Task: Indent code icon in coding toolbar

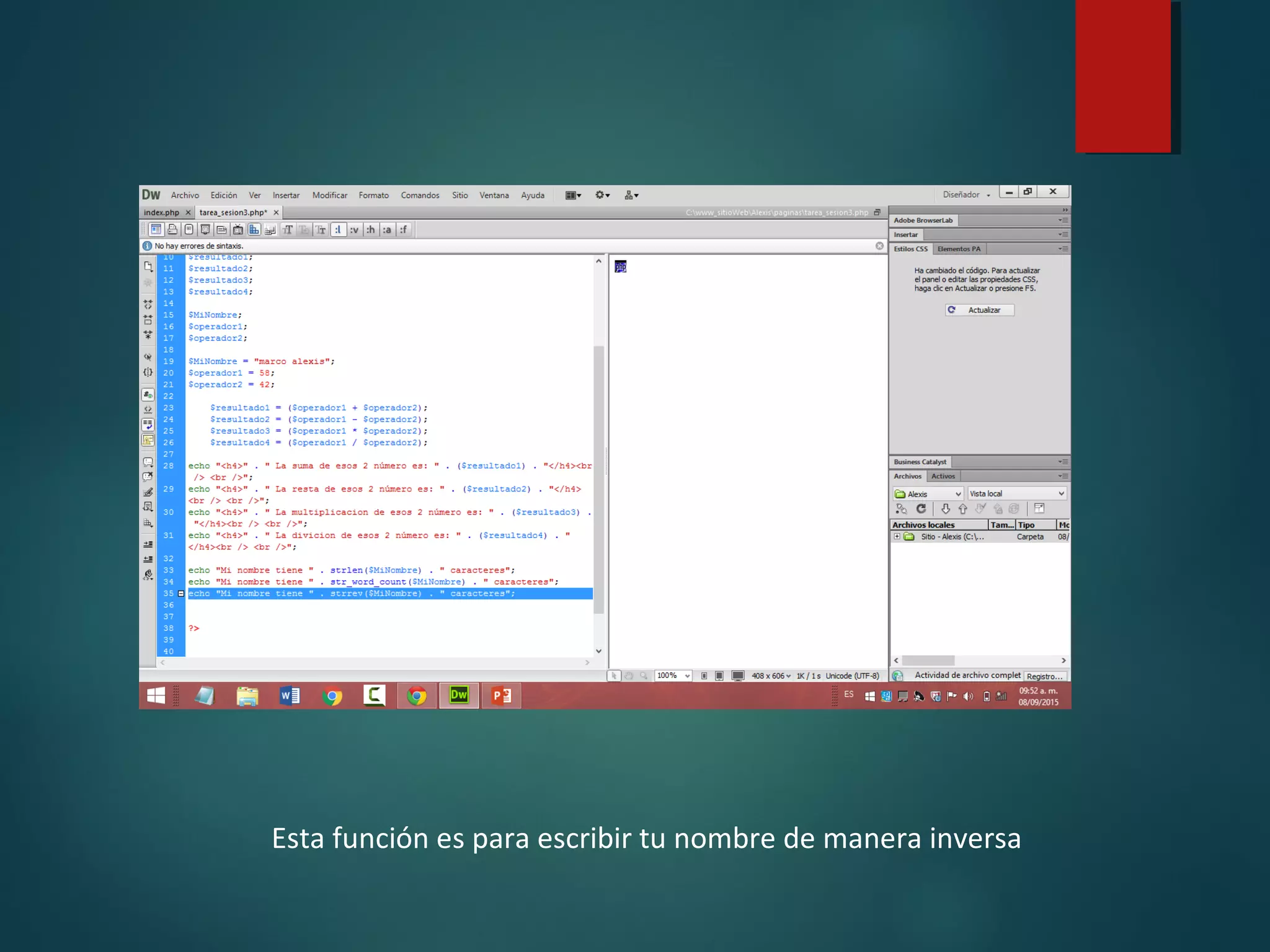Action: 148,545
